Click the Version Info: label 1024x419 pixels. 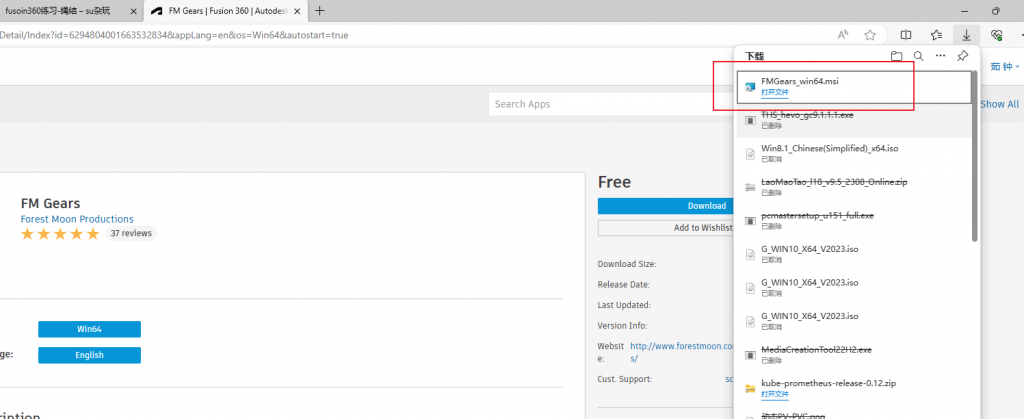(x=622, y=325)
